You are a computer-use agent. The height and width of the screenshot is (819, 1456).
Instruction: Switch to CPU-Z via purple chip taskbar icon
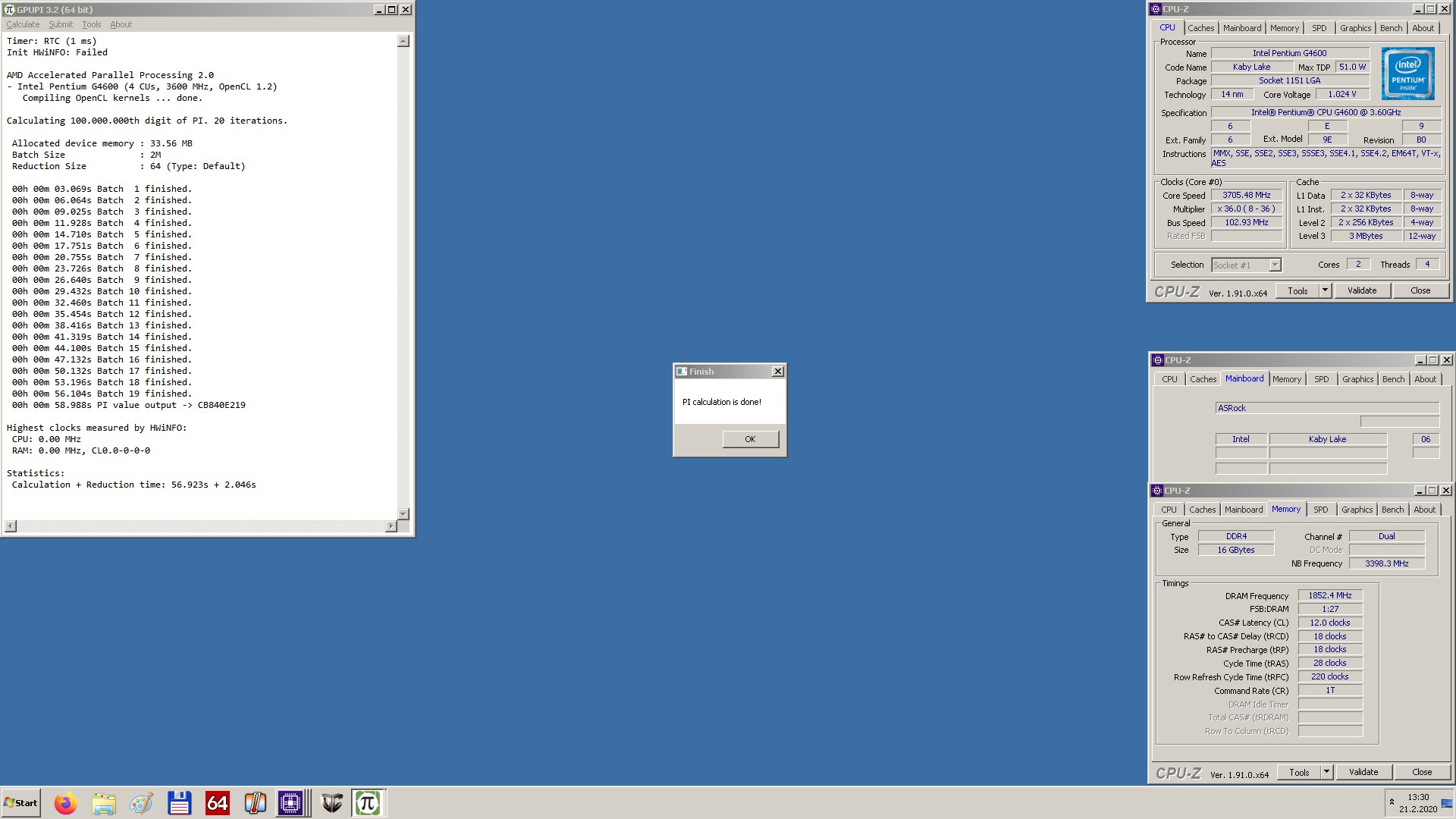pyautogui.click(x=290, y=803)
